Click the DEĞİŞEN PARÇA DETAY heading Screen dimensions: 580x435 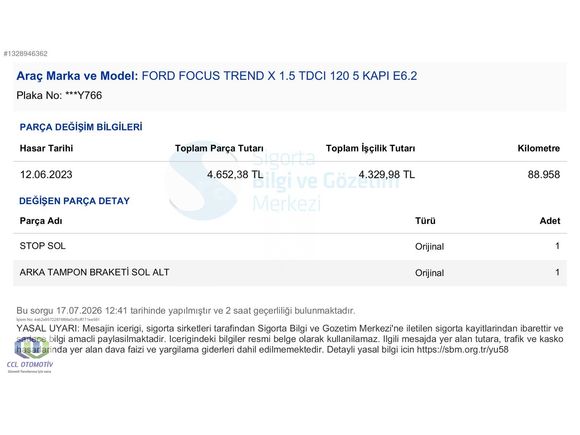point(74,201)
